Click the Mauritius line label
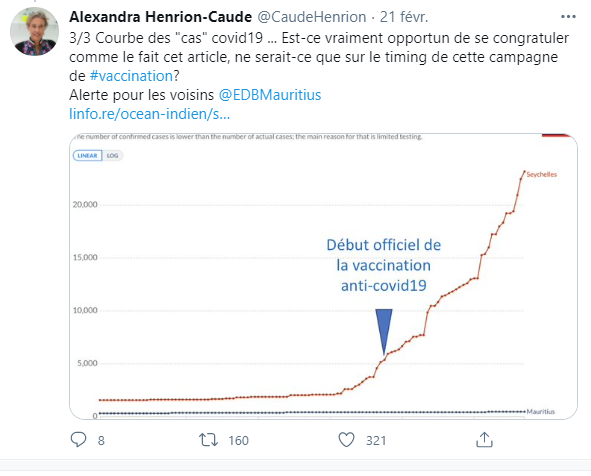 (541, 412)
